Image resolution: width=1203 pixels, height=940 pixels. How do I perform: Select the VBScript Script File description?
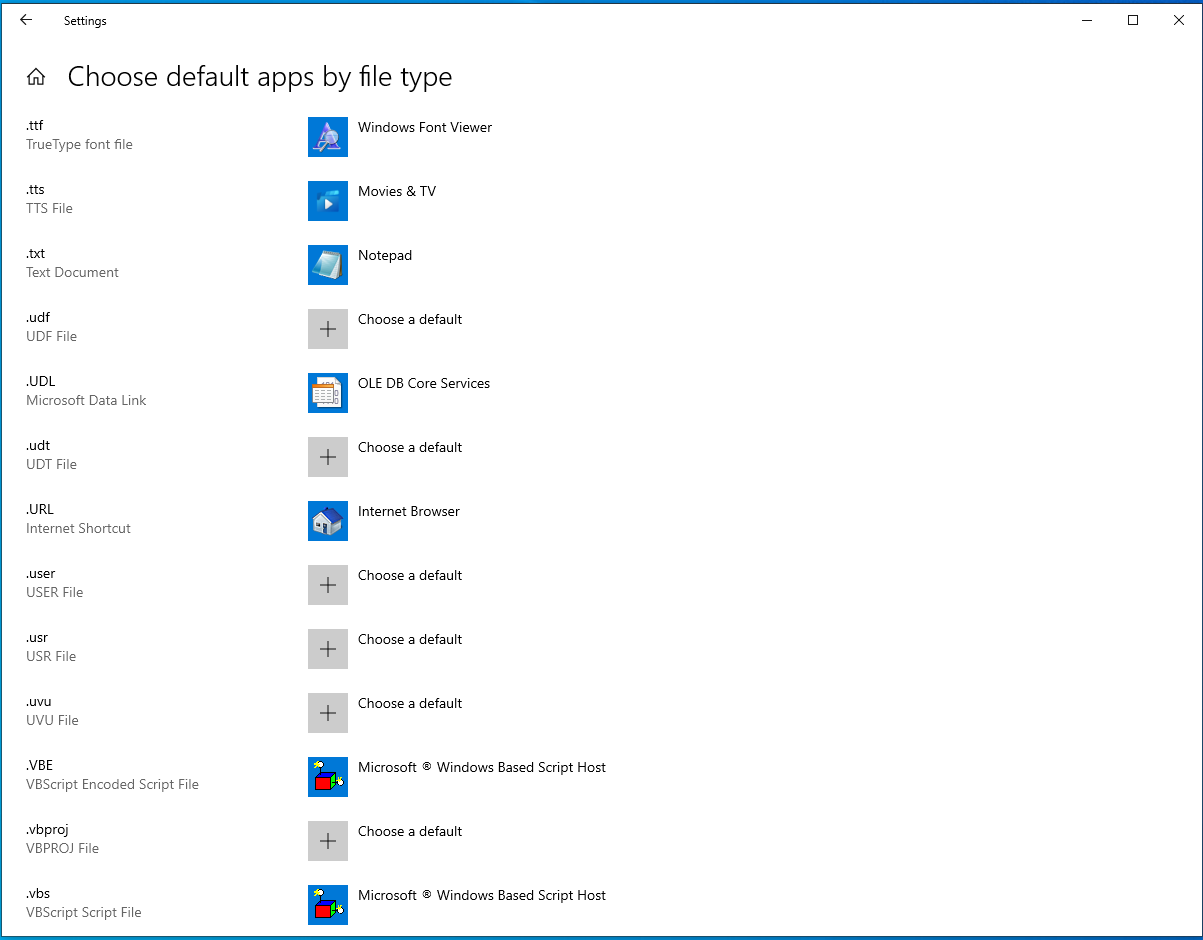click(x=84, y=912)
